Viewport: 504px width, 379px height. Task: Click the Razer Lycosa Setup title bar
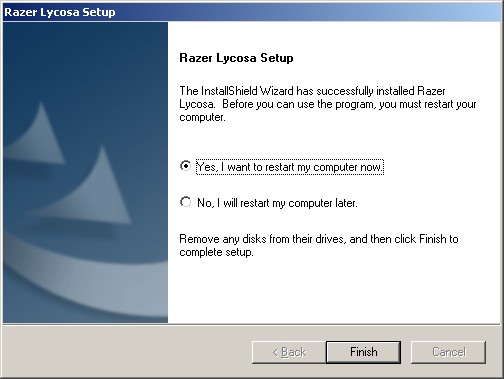252,12
